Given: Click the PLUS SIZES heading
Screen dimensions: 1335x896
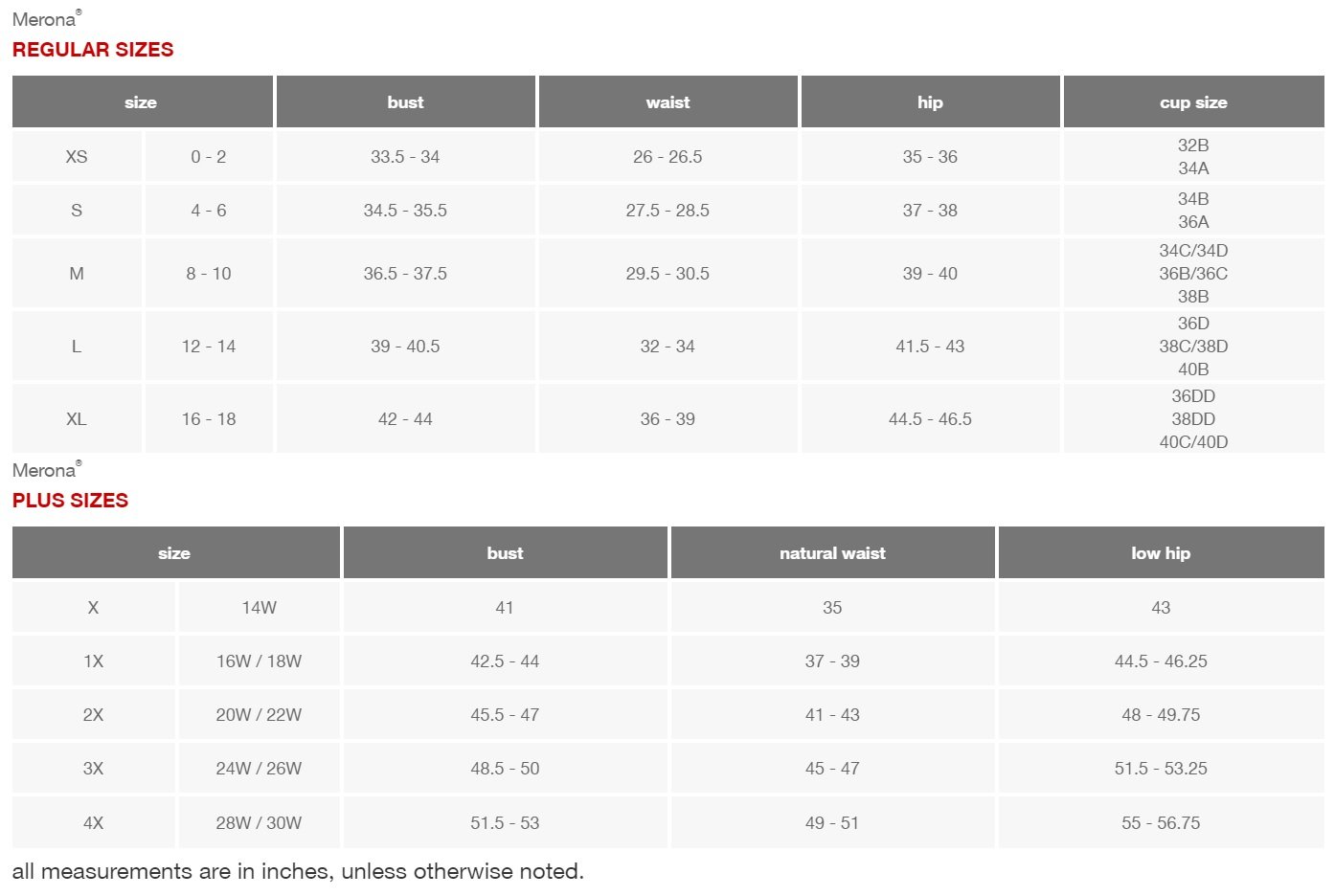Looking at the screenshot, I should click(70, 501).
